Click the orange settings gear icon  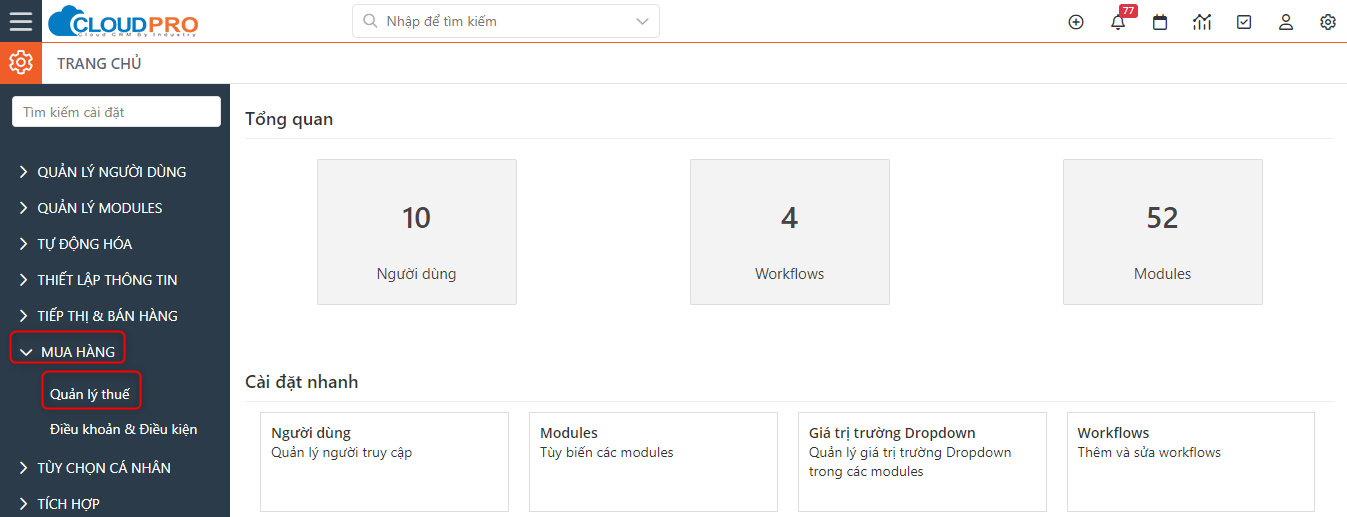click(x=21, y=63)
